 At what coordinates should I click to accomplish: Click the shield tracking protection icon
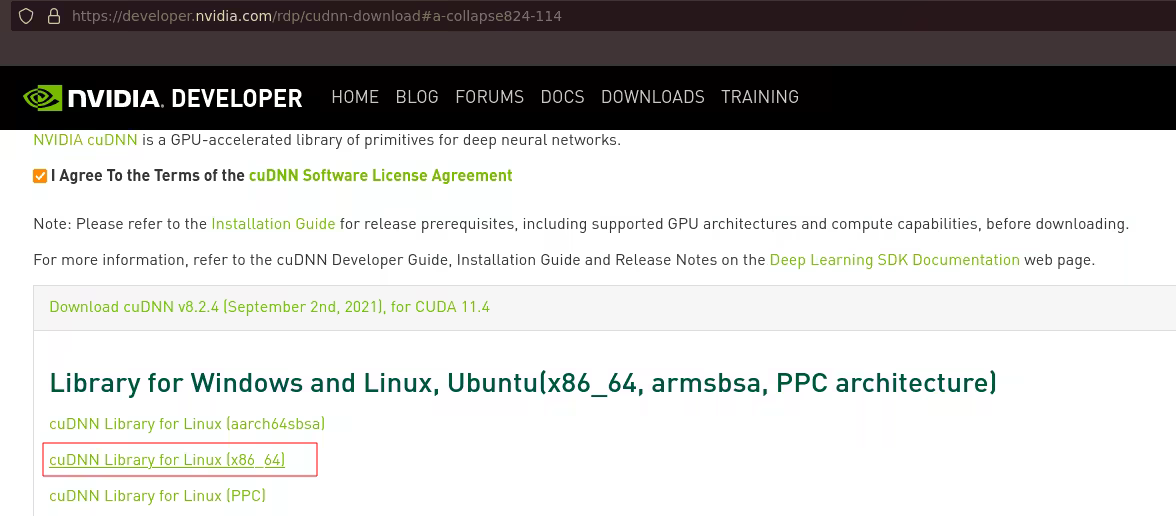pos(26,16)
